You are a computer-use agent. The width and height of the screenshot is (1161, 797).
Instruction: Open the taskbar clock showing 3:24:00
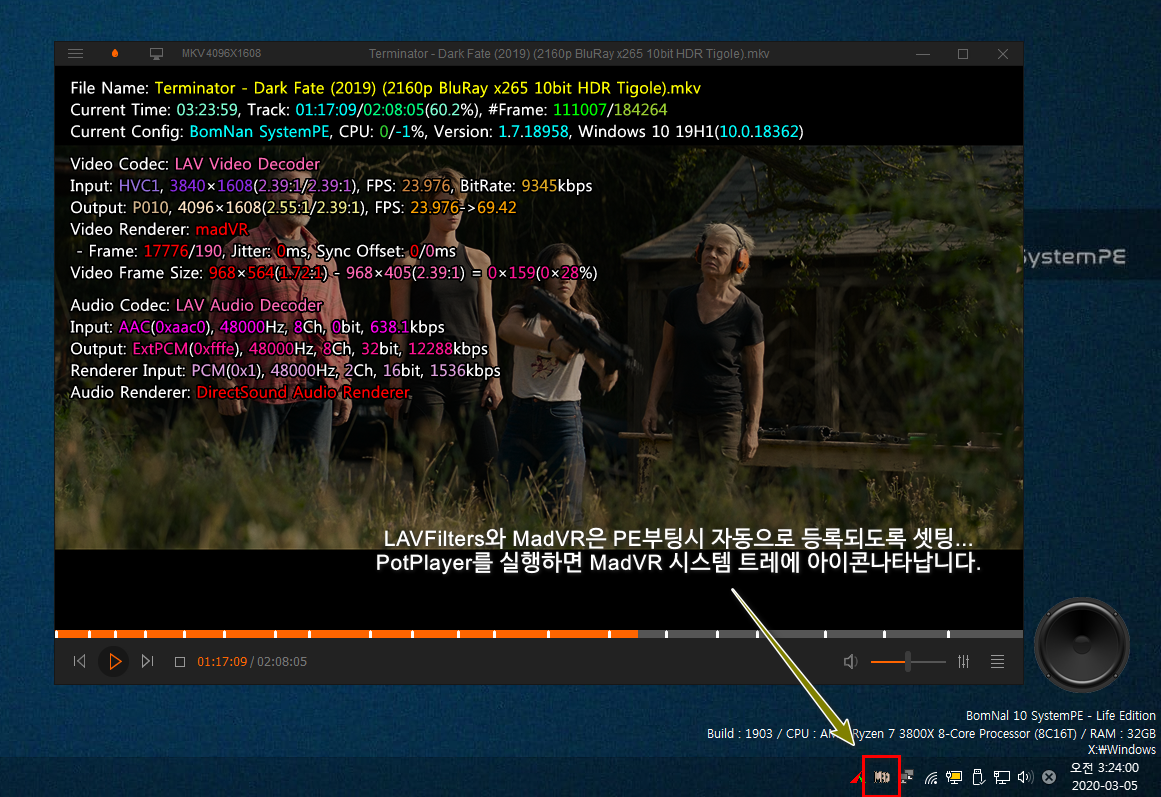pos(1104,776)
